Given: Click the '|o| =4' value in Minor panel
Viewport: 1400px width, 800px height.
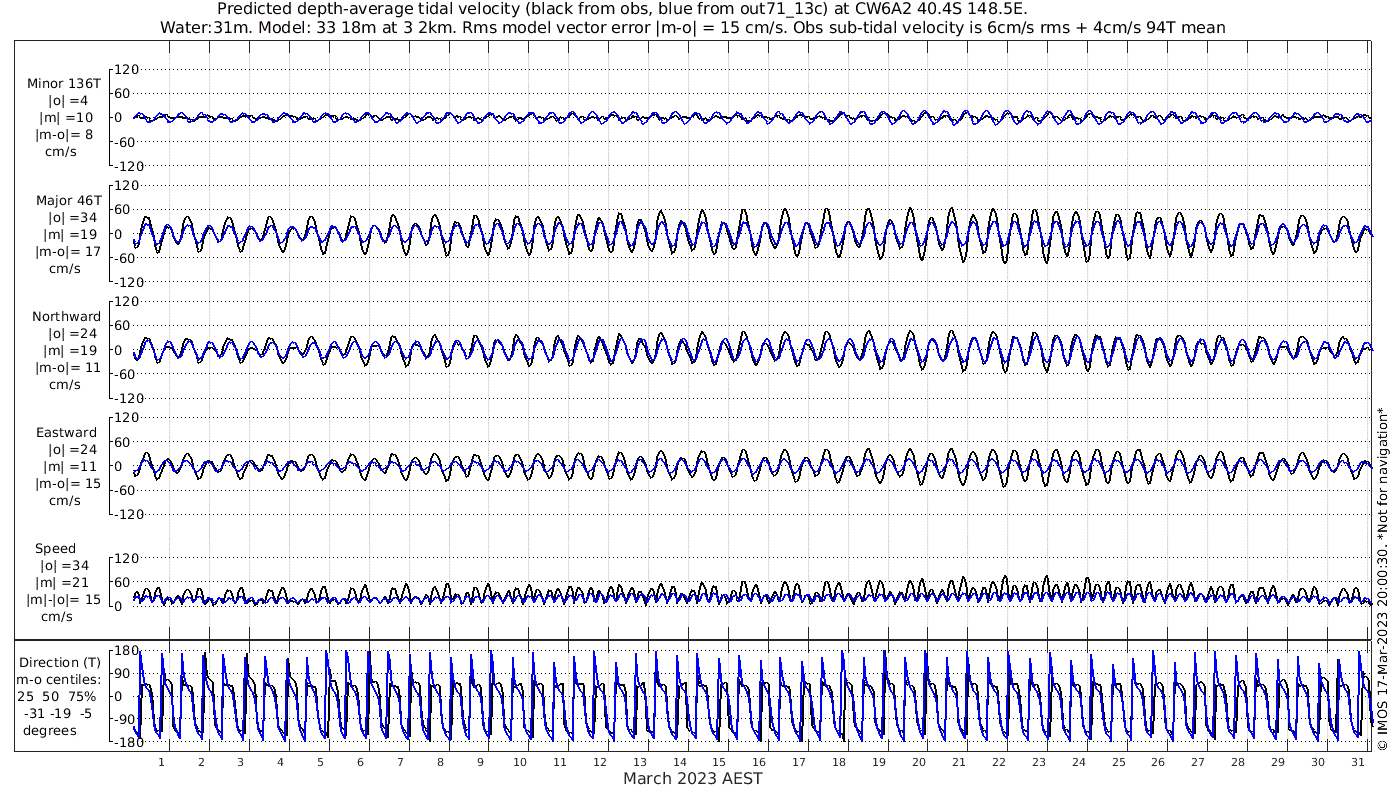Looking at the screenshot, I should click(x=68, y=101).
